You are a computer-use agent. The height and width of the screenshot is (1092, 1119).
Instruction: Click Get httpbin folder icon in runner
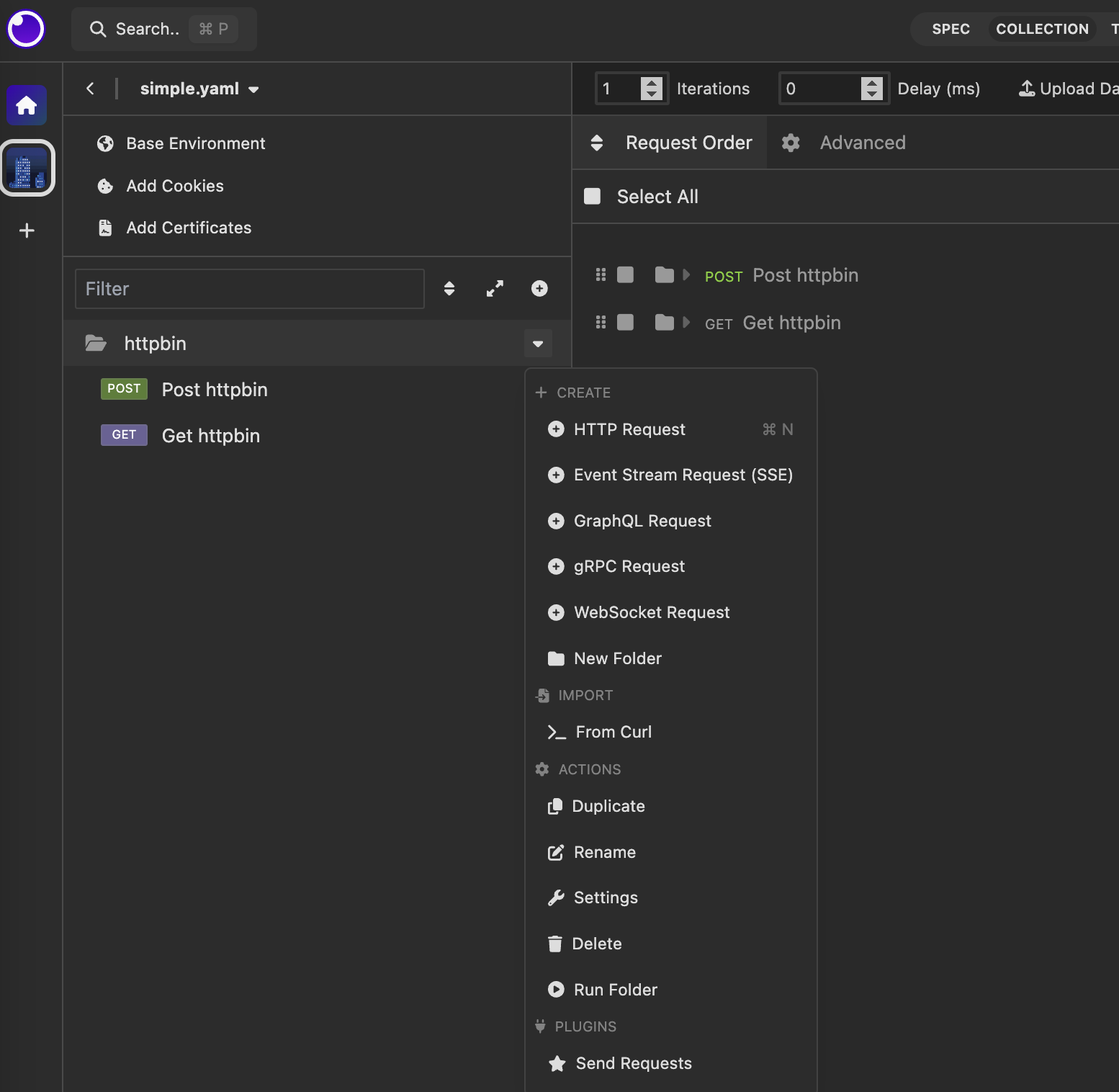coord(664,322)
